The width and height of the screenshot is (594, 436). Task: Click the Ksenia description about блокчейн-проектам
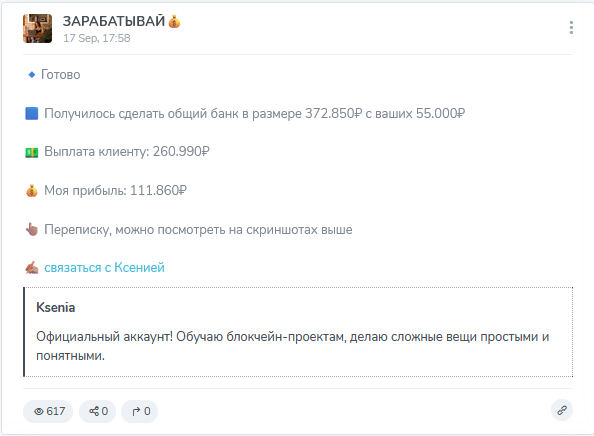pyautogui.click(x=292, y=346)
